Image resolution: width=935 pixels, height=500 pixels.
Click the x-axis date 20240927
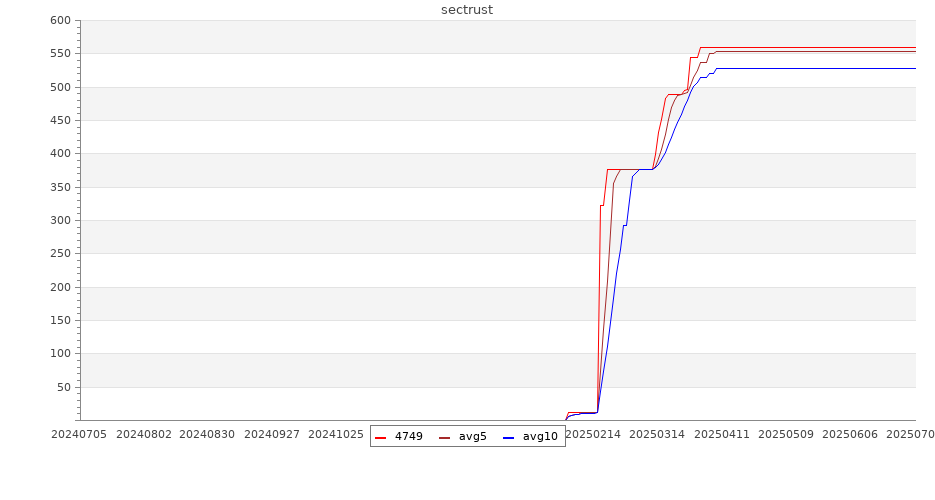tap(272, 434)
